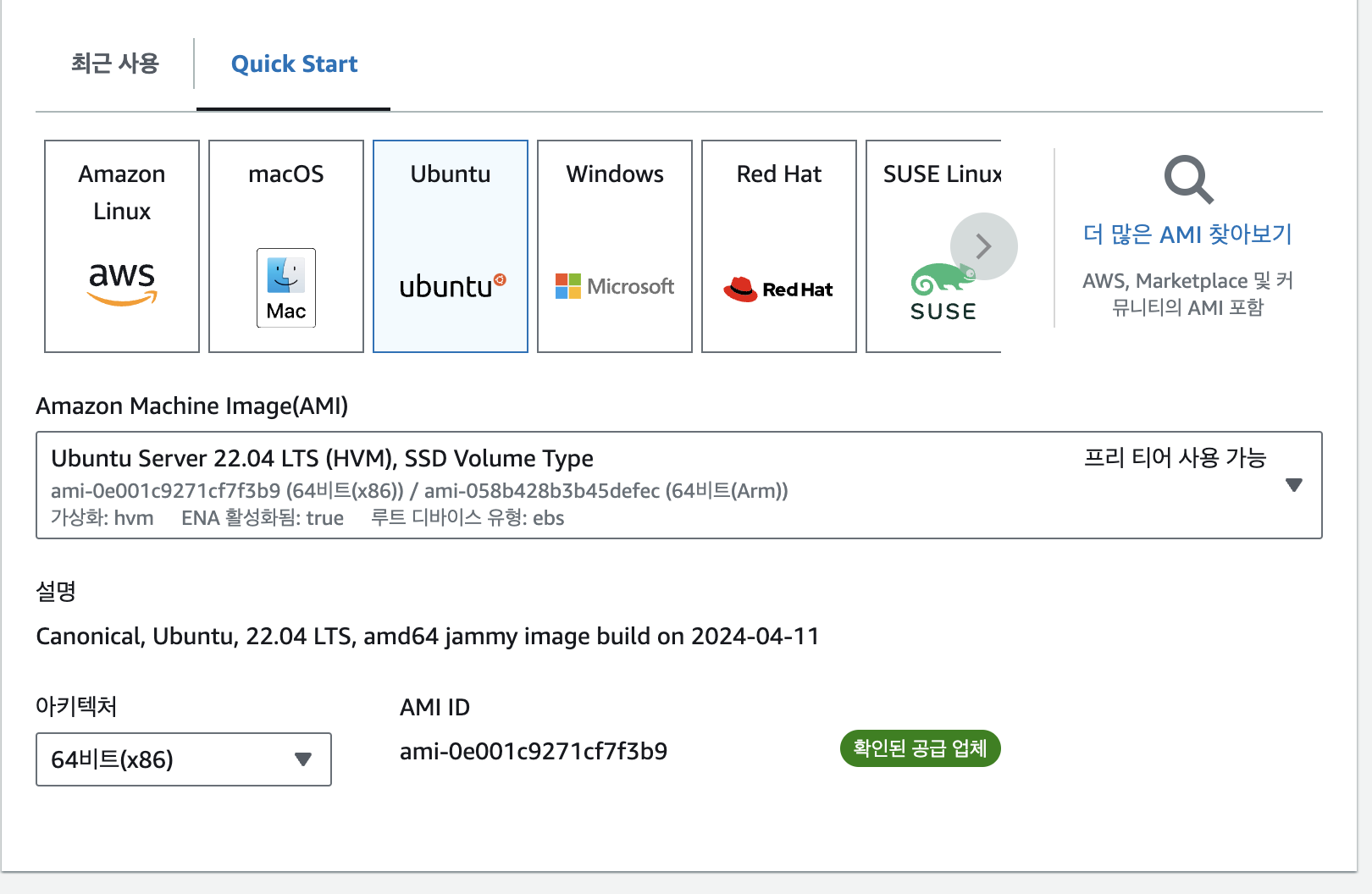The width and height of the screenshot is (1372, 894).
Task: Click the AWS, Marketplace 및 커뮤니티의 AMI 포함 text
Action: pyautogui.click(x=1187, y=294)
